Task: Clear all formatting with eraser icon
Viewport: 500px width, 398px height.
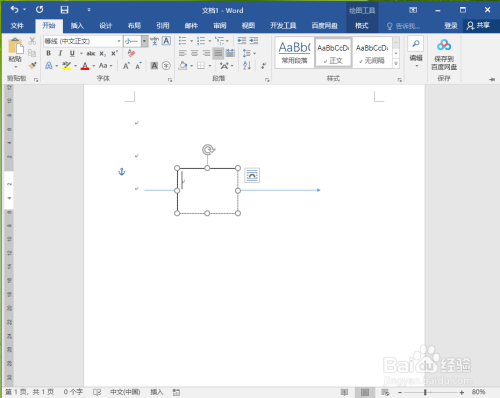Action: pyautogui.click(x=131, y=53)
